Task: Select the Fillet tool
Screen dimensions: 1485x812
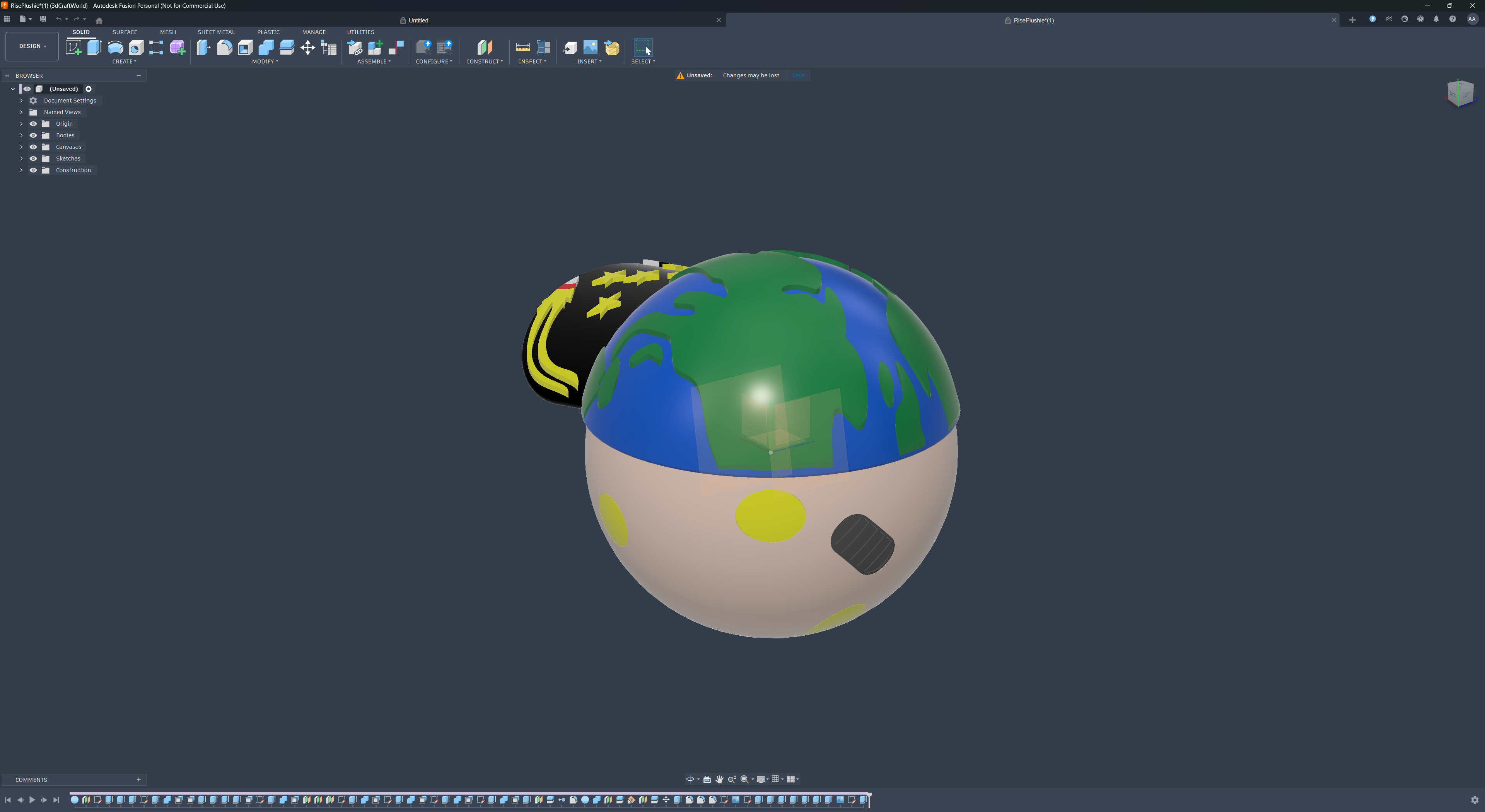Action: point(224,47)
